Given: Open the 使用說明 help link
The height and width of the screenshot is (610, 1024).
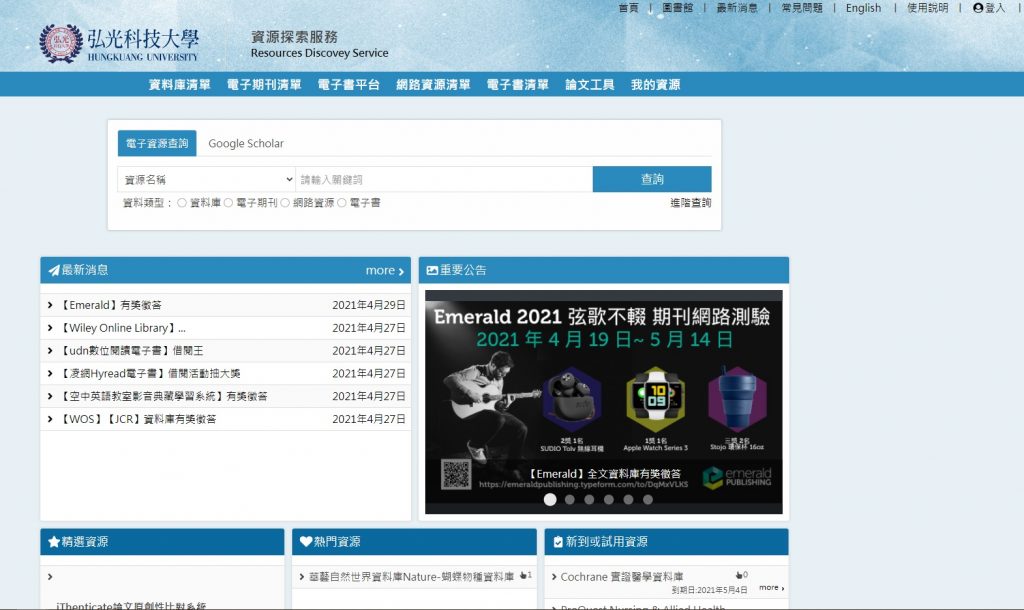Looking at the screenshot, I should [x=927, y=8].
